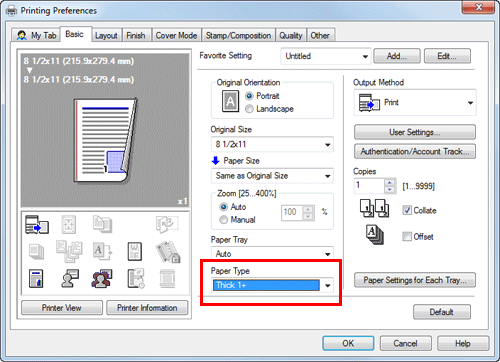
Task: Click the print output method icon in status panel
Action: pyautogui.click(x=37, y=225)
